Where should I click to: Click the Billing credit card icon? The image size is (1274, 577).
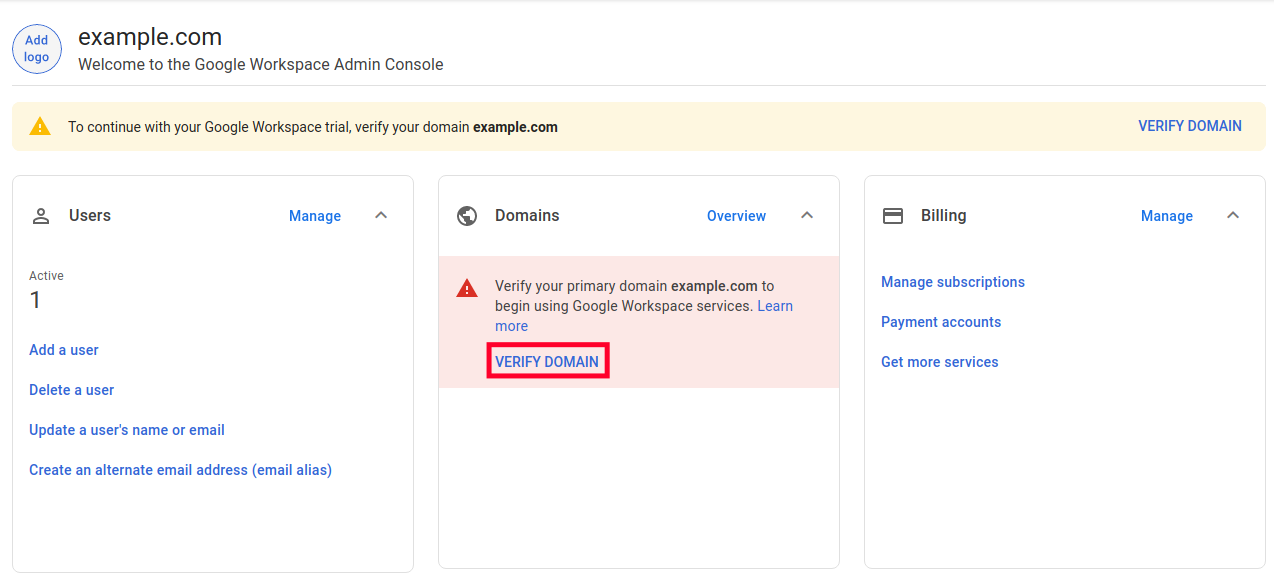[893, 216]
